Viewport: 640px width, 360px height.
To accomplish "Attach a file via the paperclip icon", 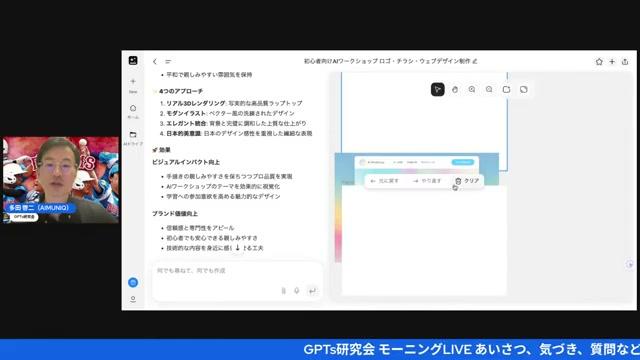I will pos(284,291).
